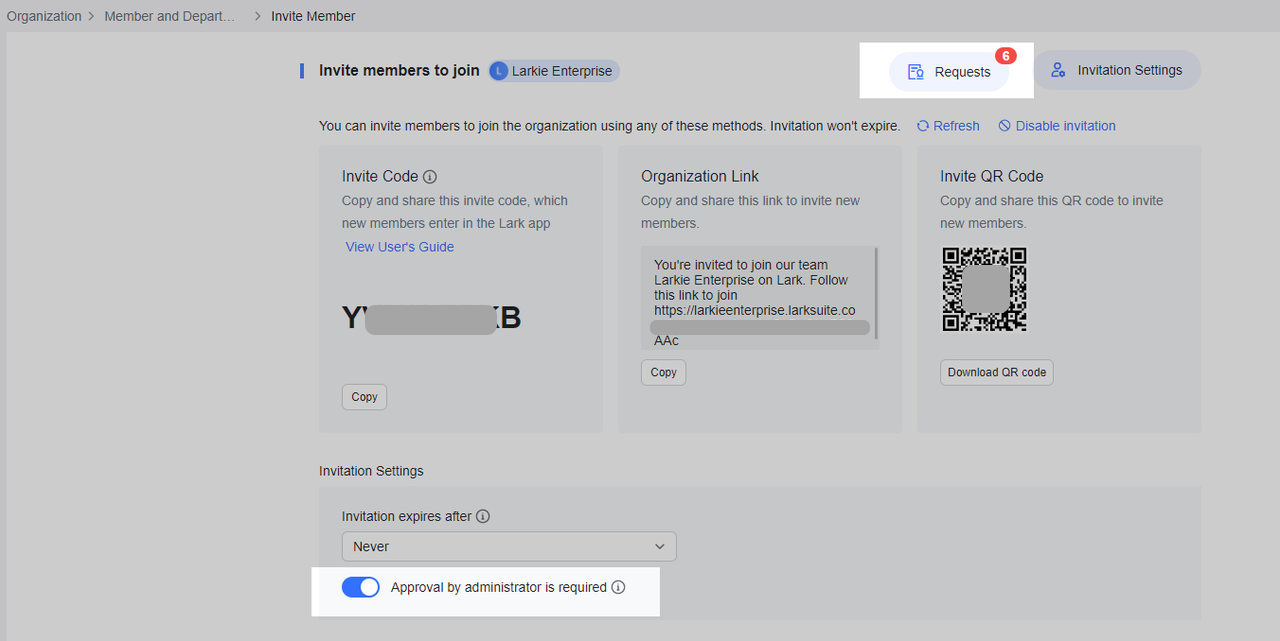Go to Organization breadcrumb

pos(44,16)
